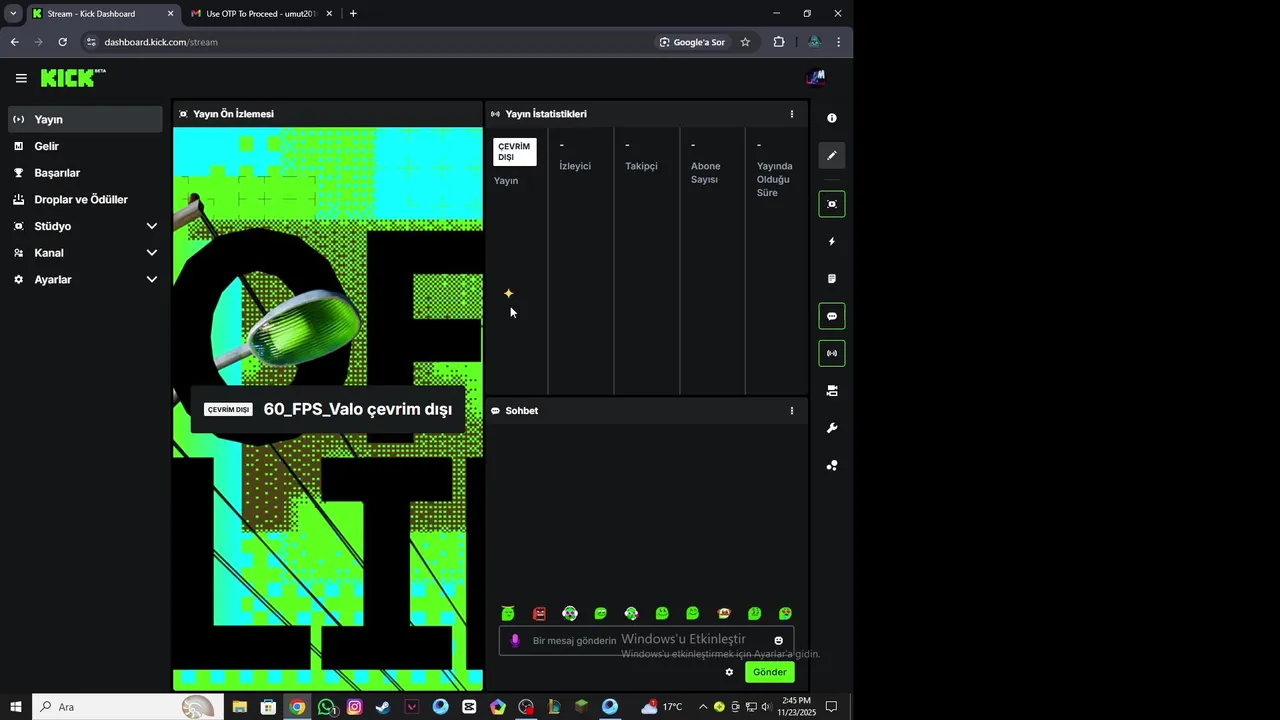Click the Gönder button
Screen dimensions: 1280x720
[x=770, y=672]
